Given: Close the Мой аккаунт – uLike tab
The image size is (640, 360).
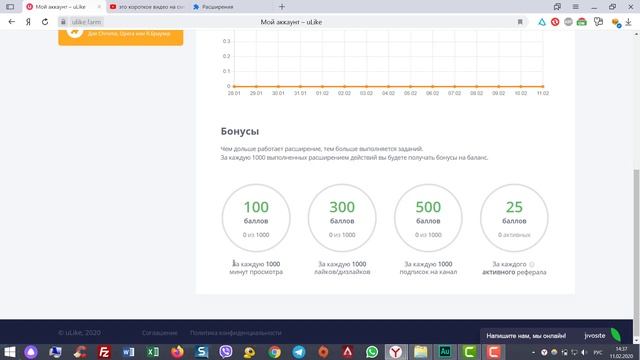Looking at the screenshot, I should (99, 7).
